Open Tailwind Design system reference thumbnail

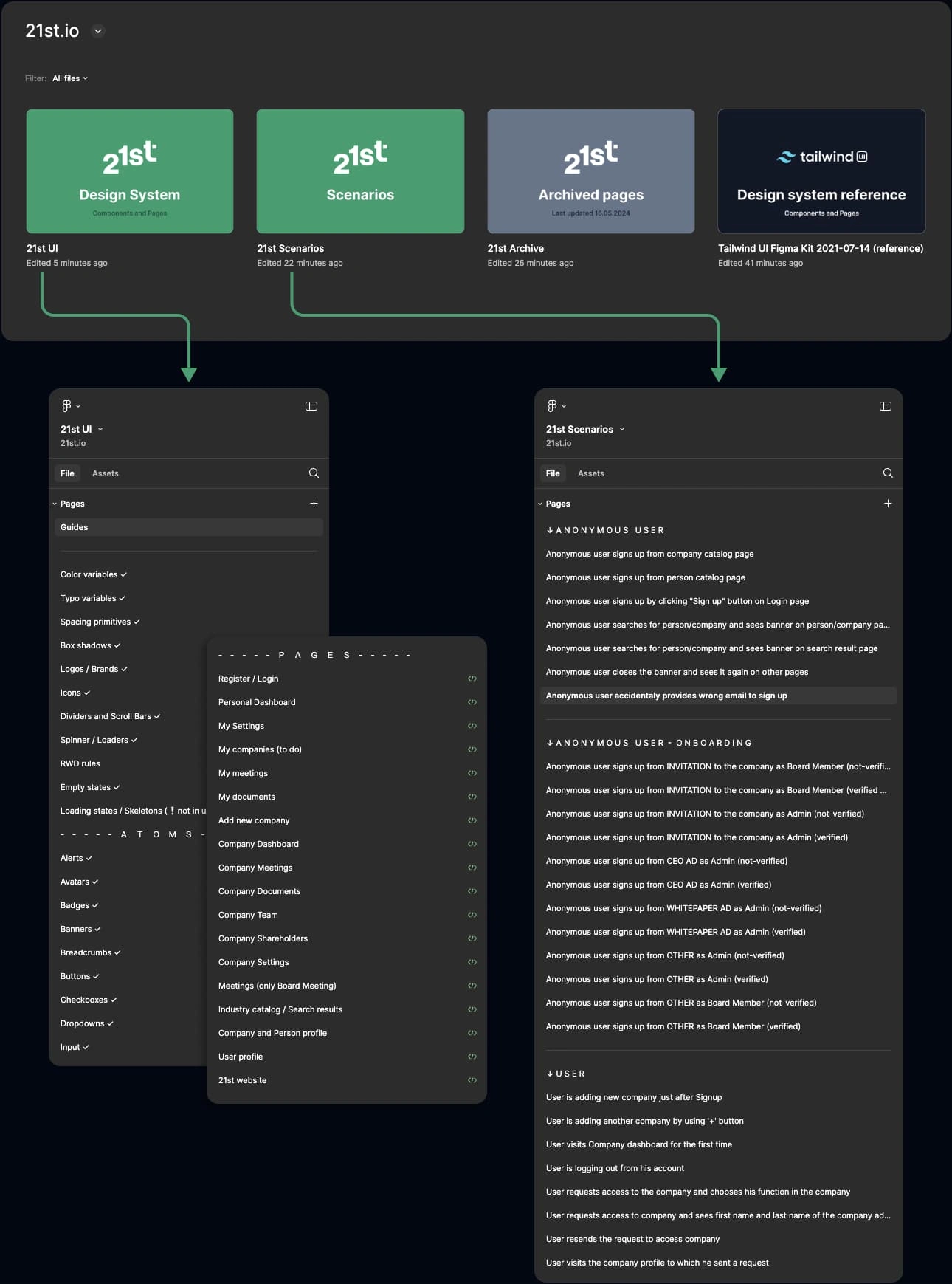coord(821,171)
